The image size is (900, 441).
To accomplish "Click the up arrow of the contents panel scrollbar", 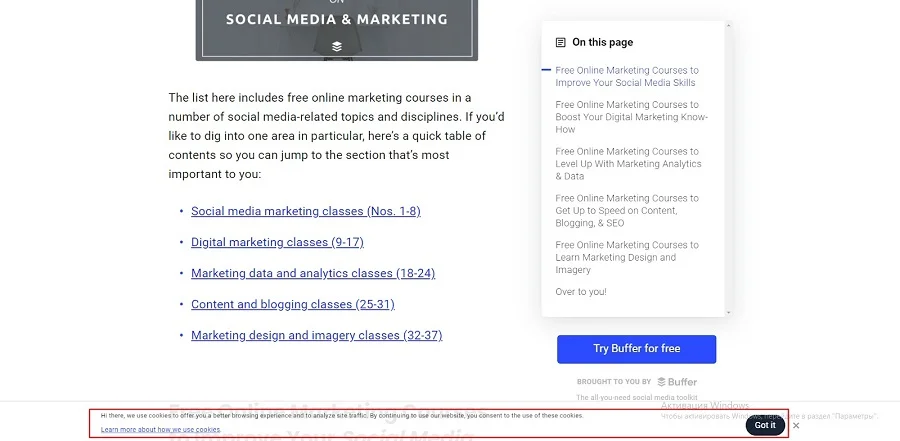I will [x=729, y=25].
